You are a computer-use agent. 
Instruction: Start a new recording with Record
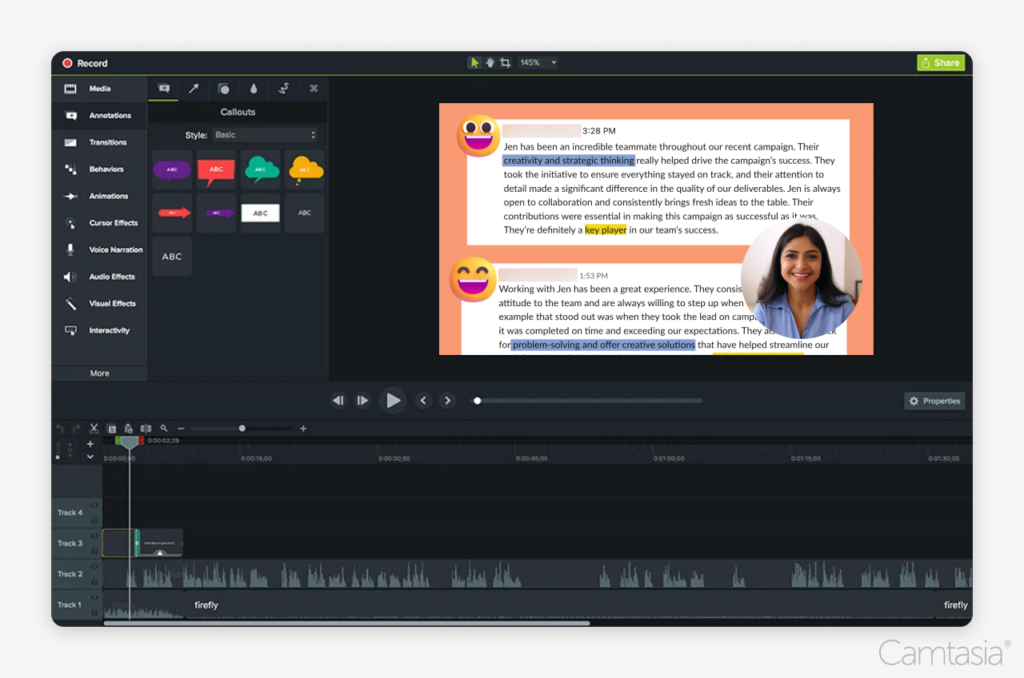pyautogui.click(x=85, y=63)
